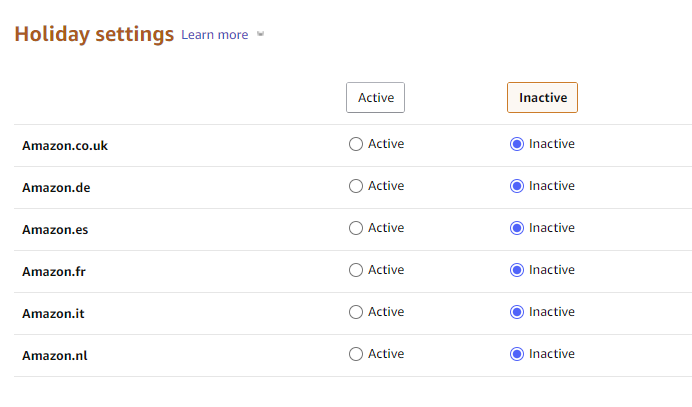
Task: Click the Amazon.nl marketplace label
Action: (x=56, y=356)
